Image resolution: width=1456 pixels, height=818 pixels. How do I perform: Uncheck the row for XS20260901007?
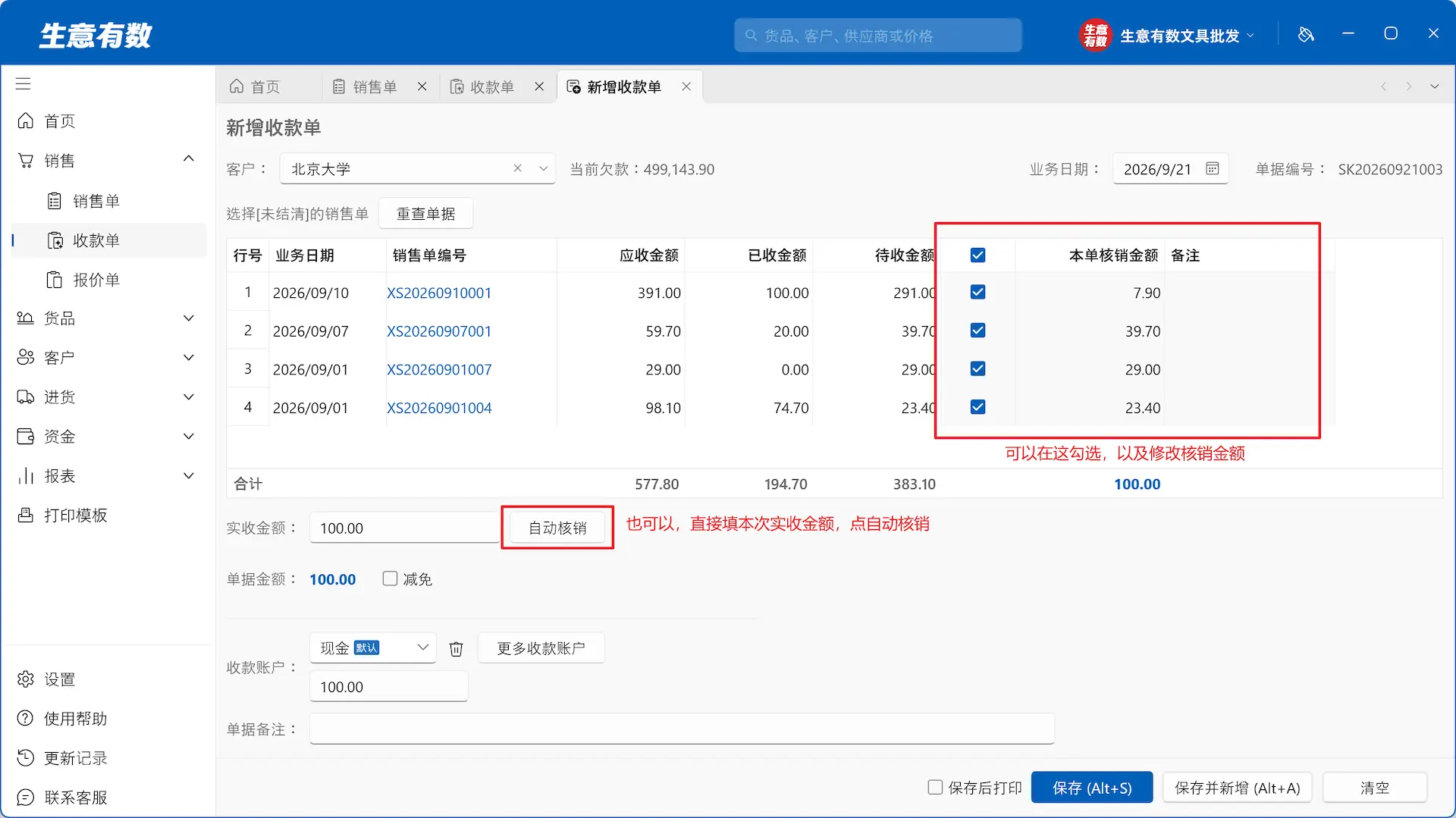(978, 369)
